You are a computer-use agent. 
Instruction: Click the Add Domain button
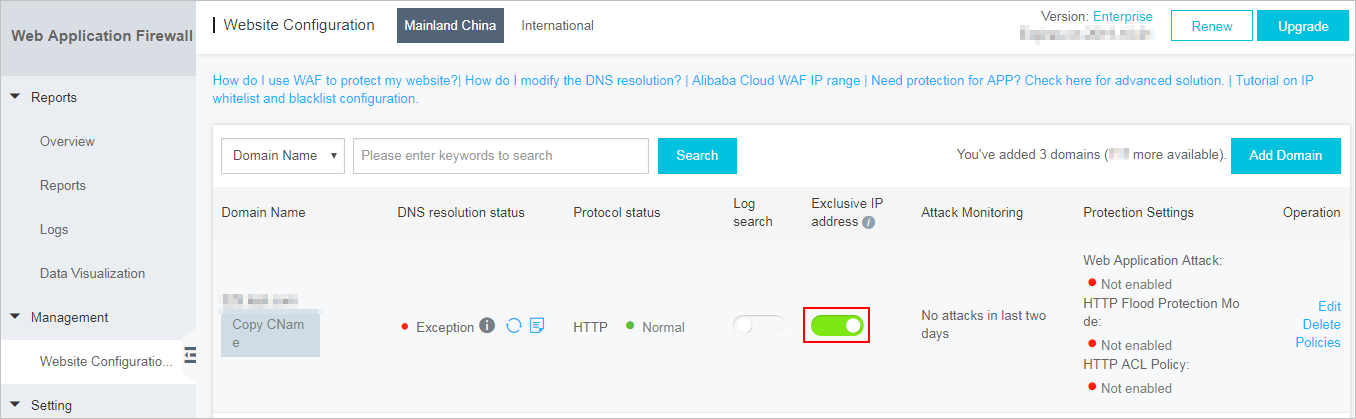[1285, 156]
